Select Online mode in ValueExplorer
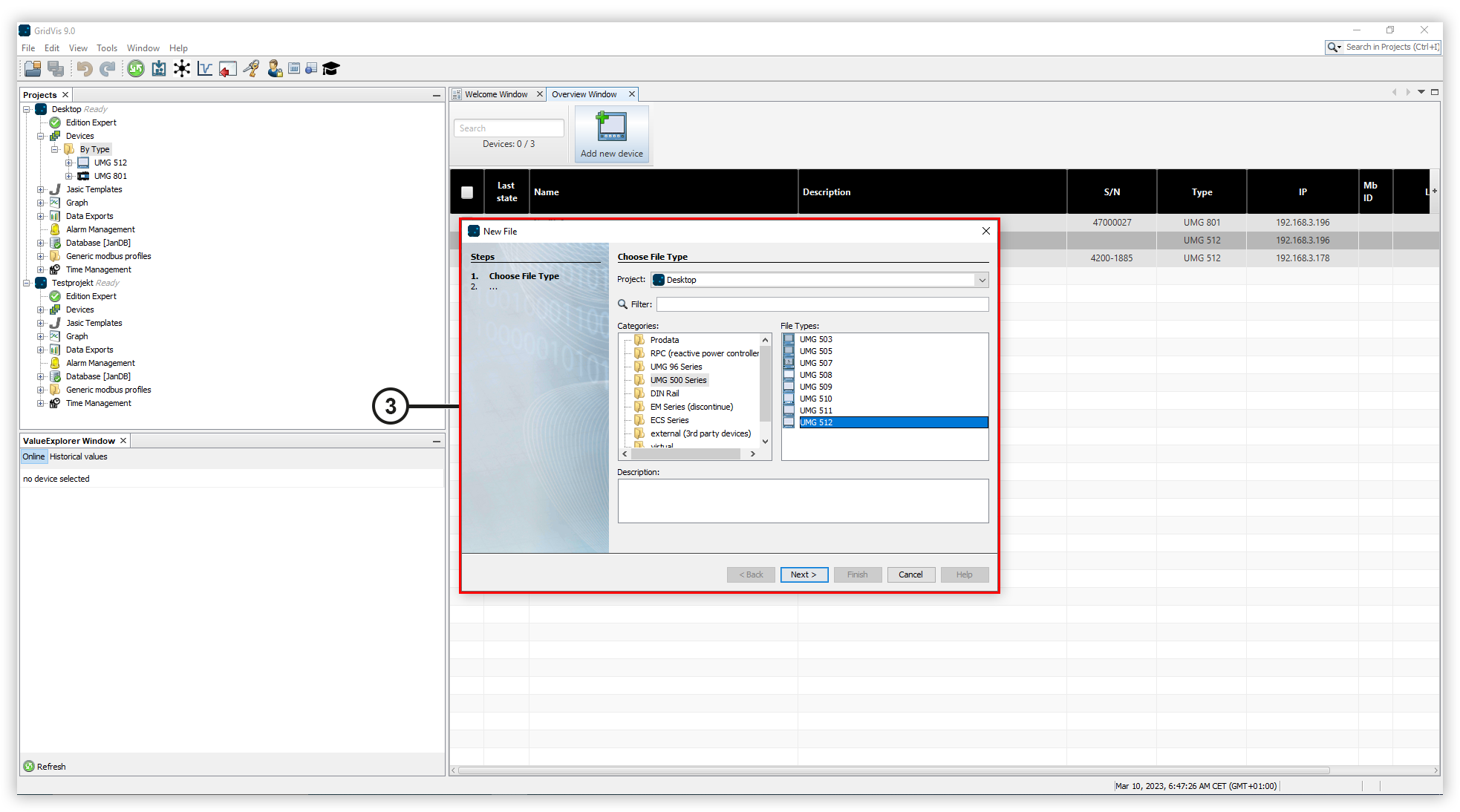This screenshot has height=812, width=1460. (x=33, y=456)
